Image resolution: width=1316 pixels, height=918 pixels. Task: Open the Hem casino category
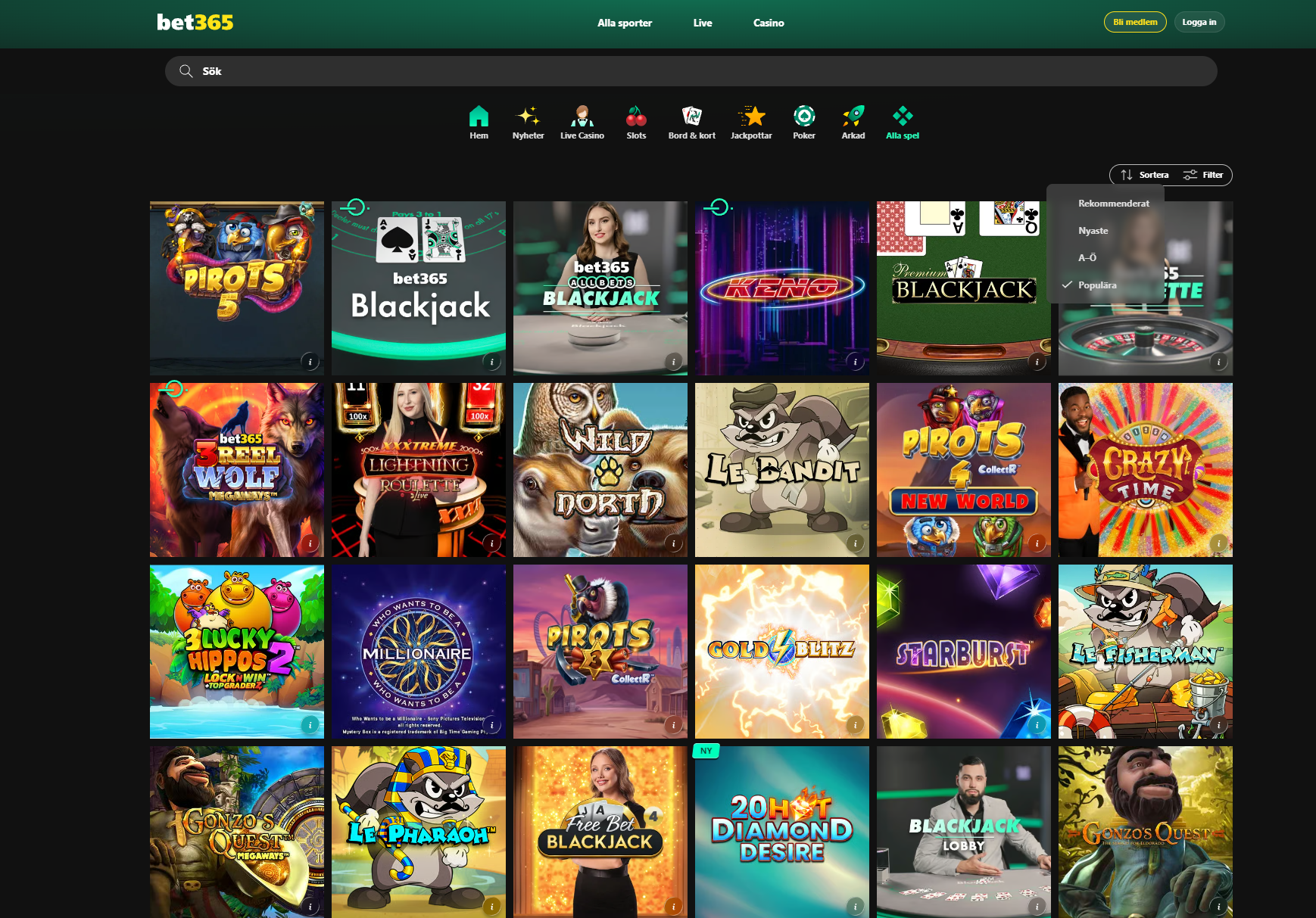(x=479, y=123)
